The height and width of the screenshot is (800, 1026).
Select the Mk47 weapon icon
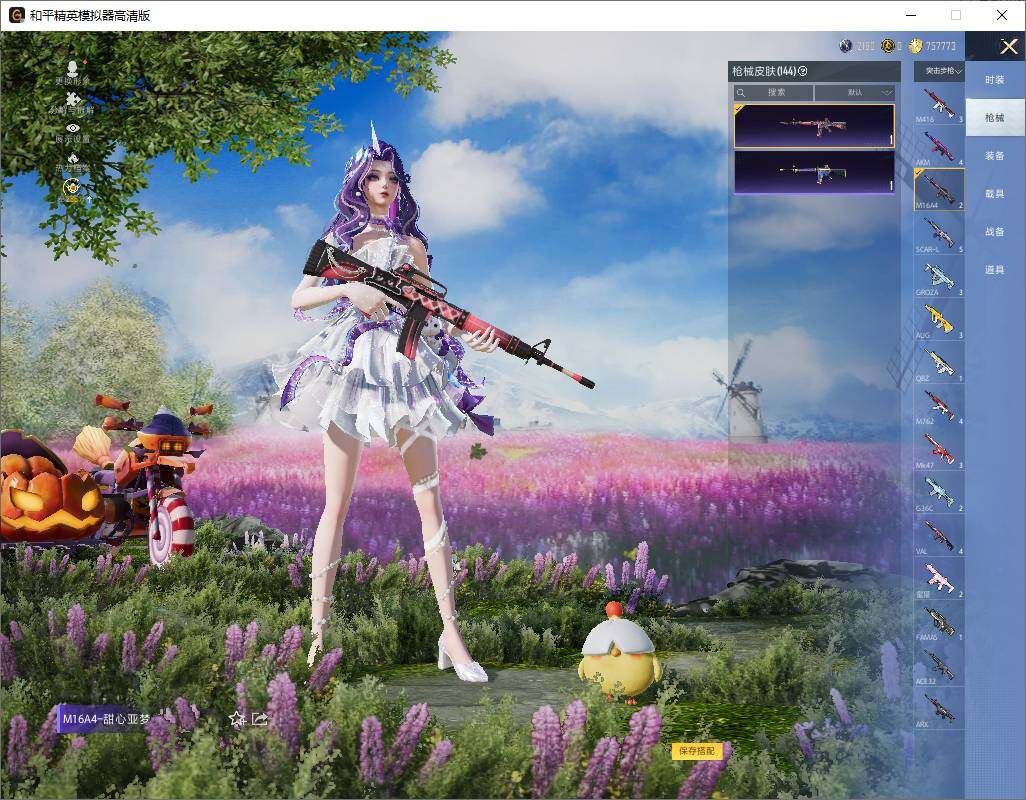939,449
